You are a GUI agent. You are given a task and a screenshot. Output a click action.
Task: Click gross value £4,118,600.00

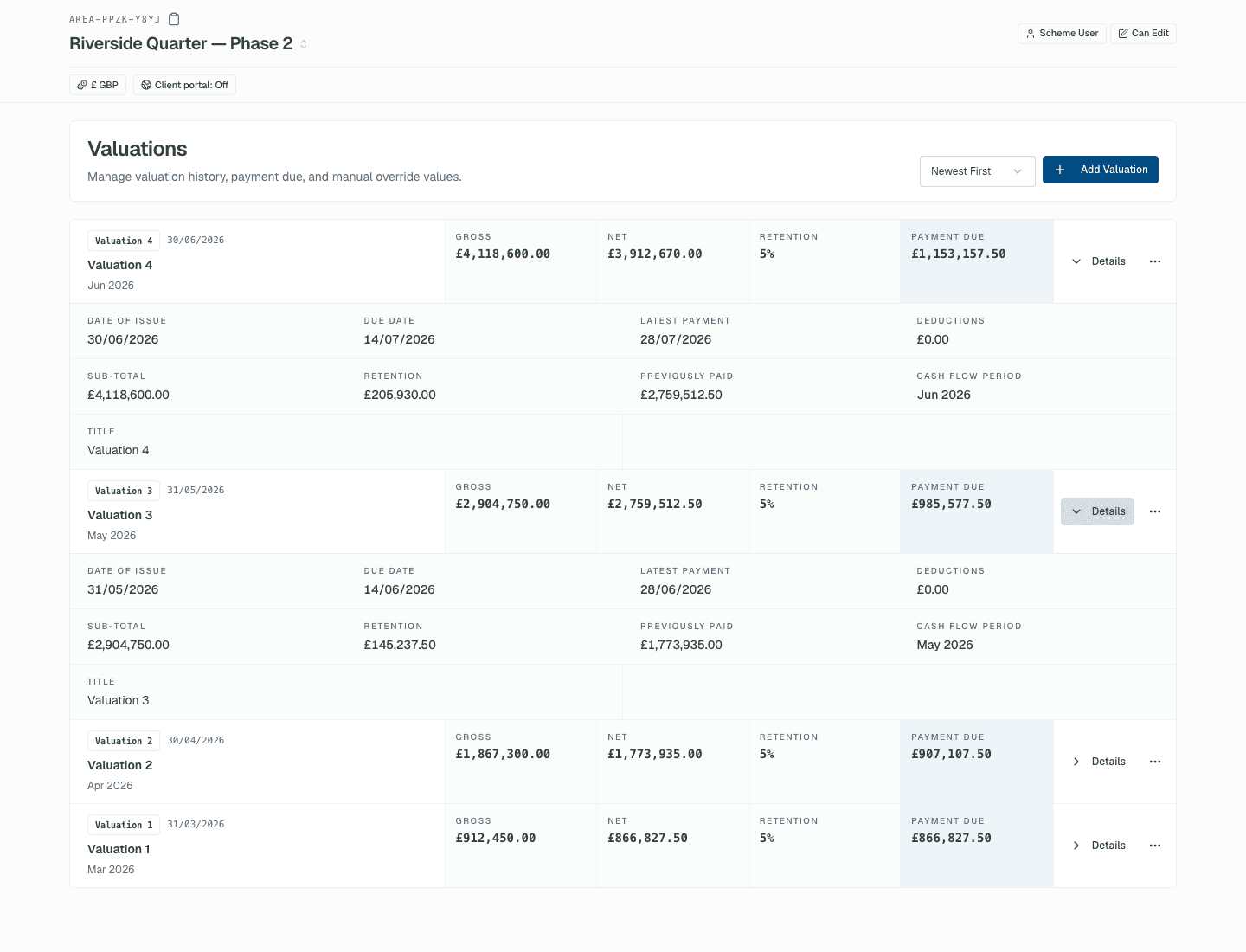pos(503,254)
